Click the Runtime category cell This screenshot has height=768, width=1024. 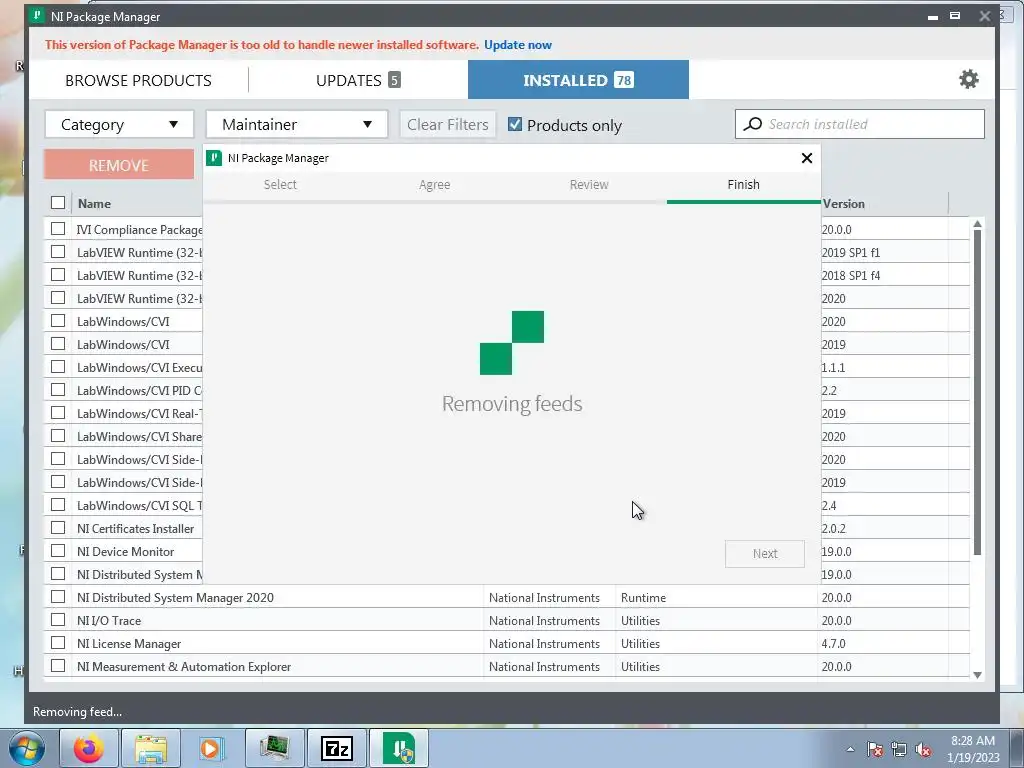pos(643,598)
